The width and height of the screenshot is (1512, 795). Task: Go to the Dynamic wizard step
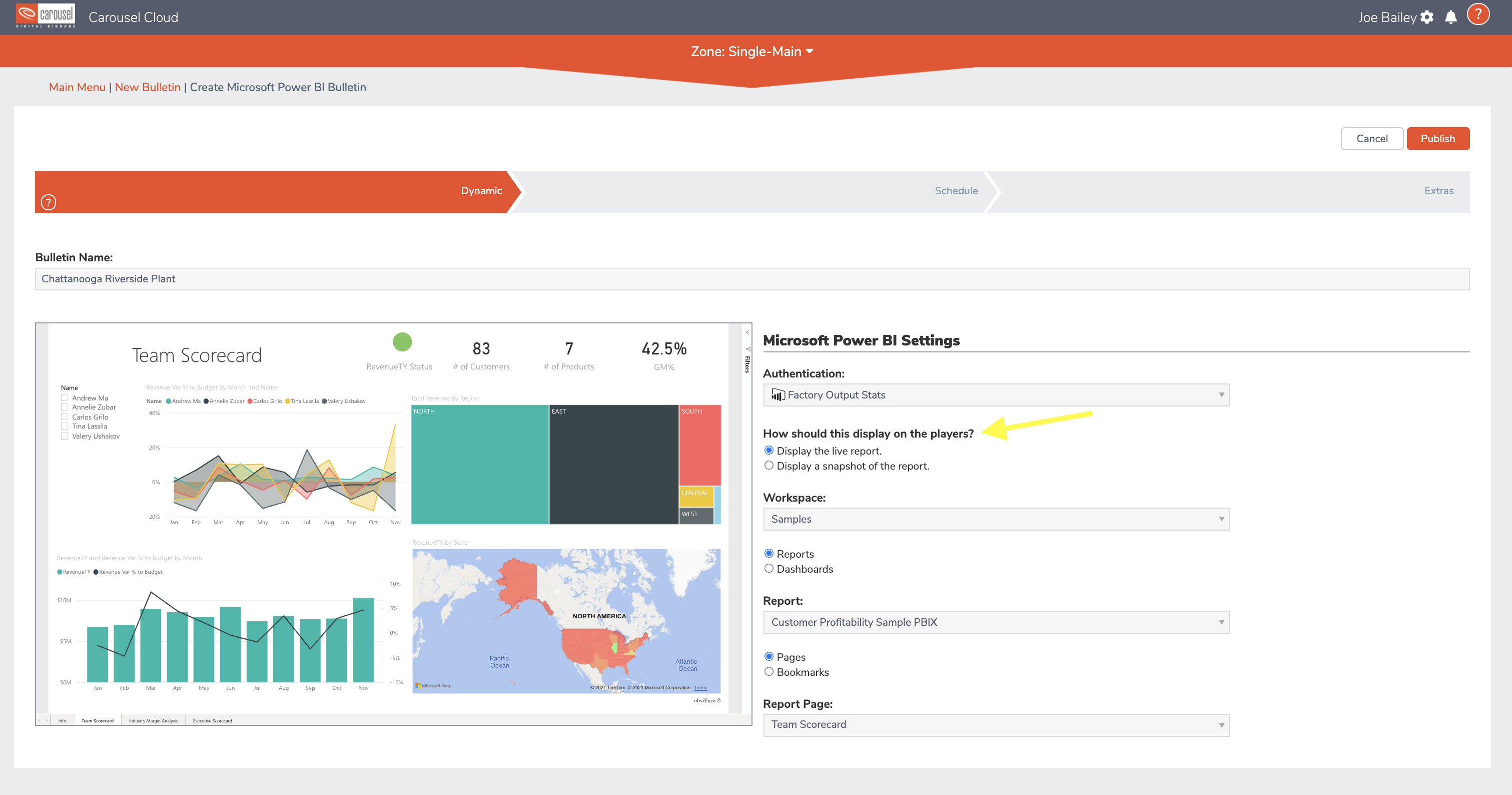point(277,192)
